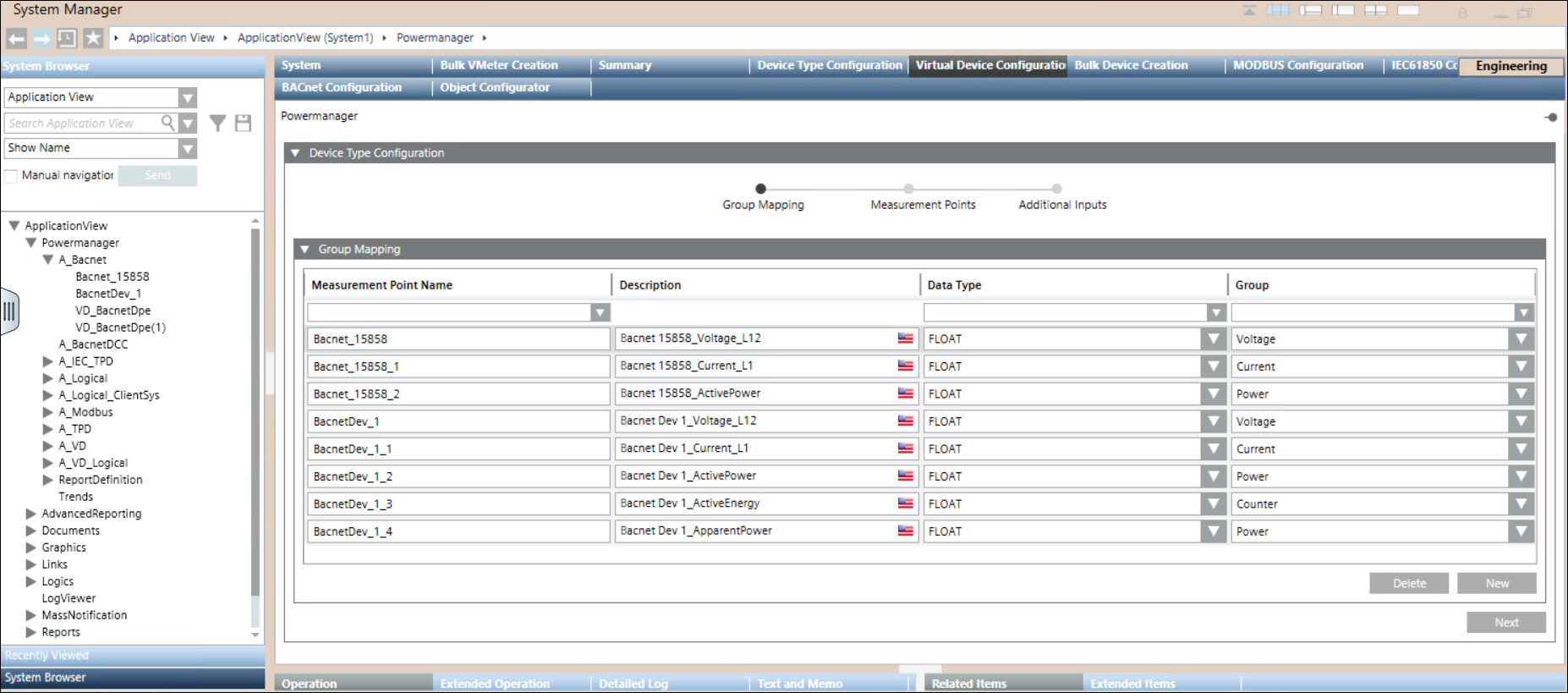
Task: Click the Next button
Action: pyautogui.click(x=1505, y=623)
